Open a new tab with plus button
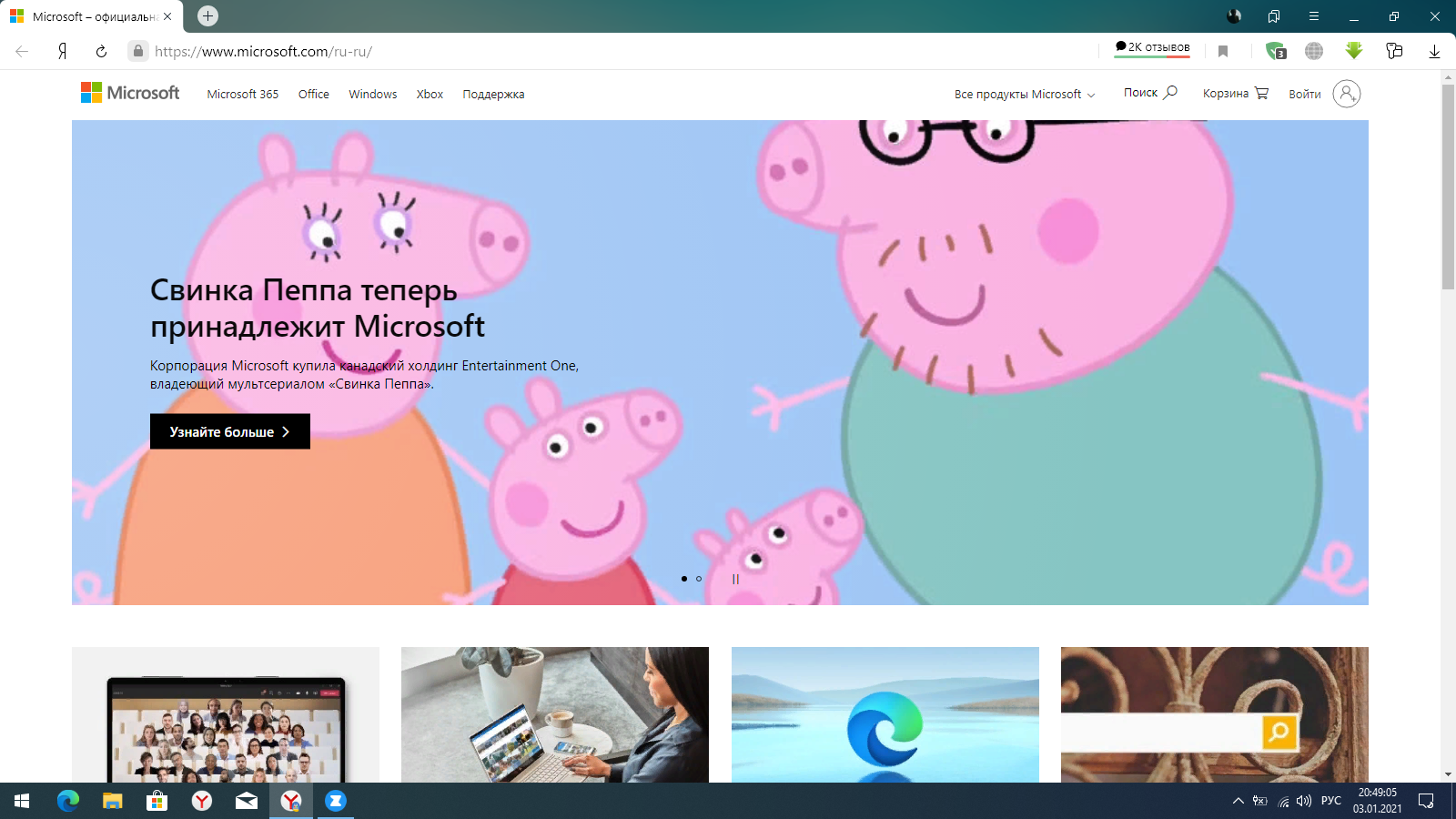This screenshot has height=819, width=1456. 207,15
